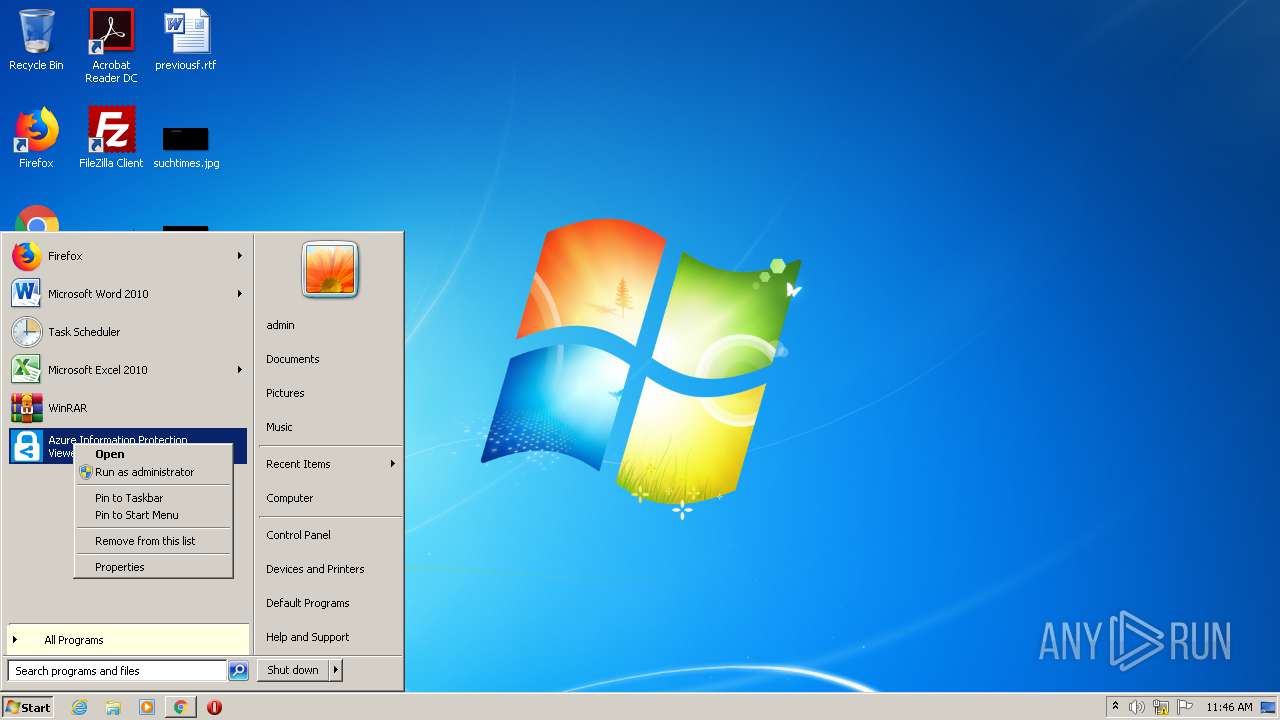Open admin personal folder link
1280x720 pixels.
click(330, 325)
